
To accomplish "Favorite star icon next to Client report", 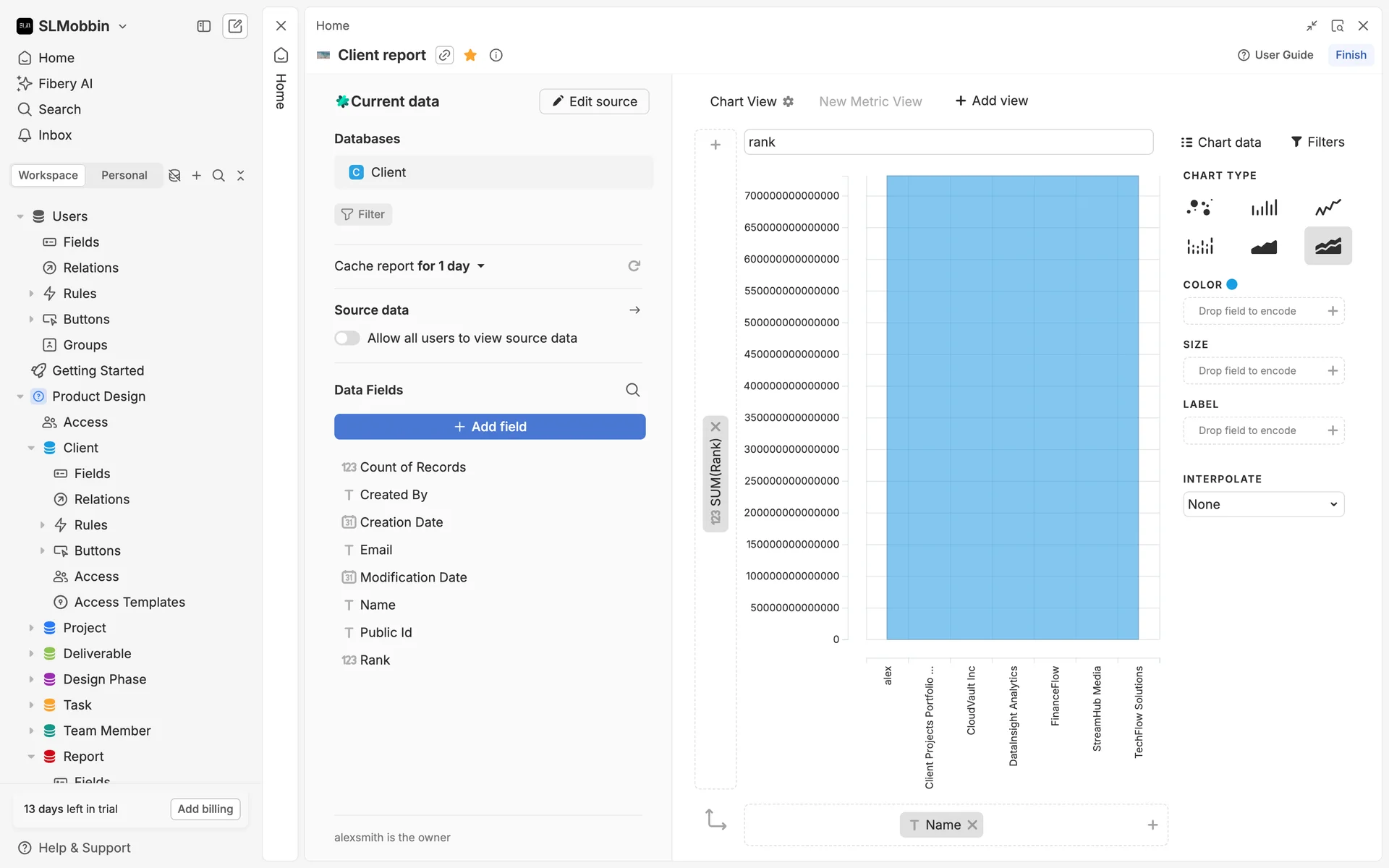I will 470,55.
